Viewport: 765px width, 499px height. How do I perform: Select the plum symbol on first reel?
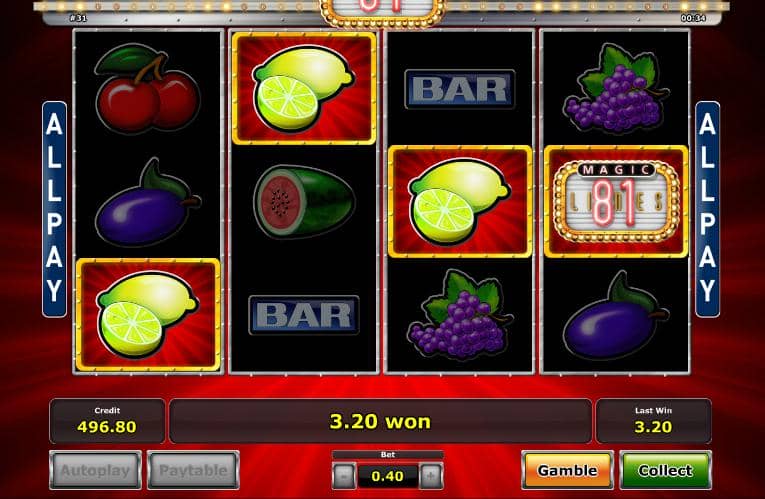coord(147,202)
